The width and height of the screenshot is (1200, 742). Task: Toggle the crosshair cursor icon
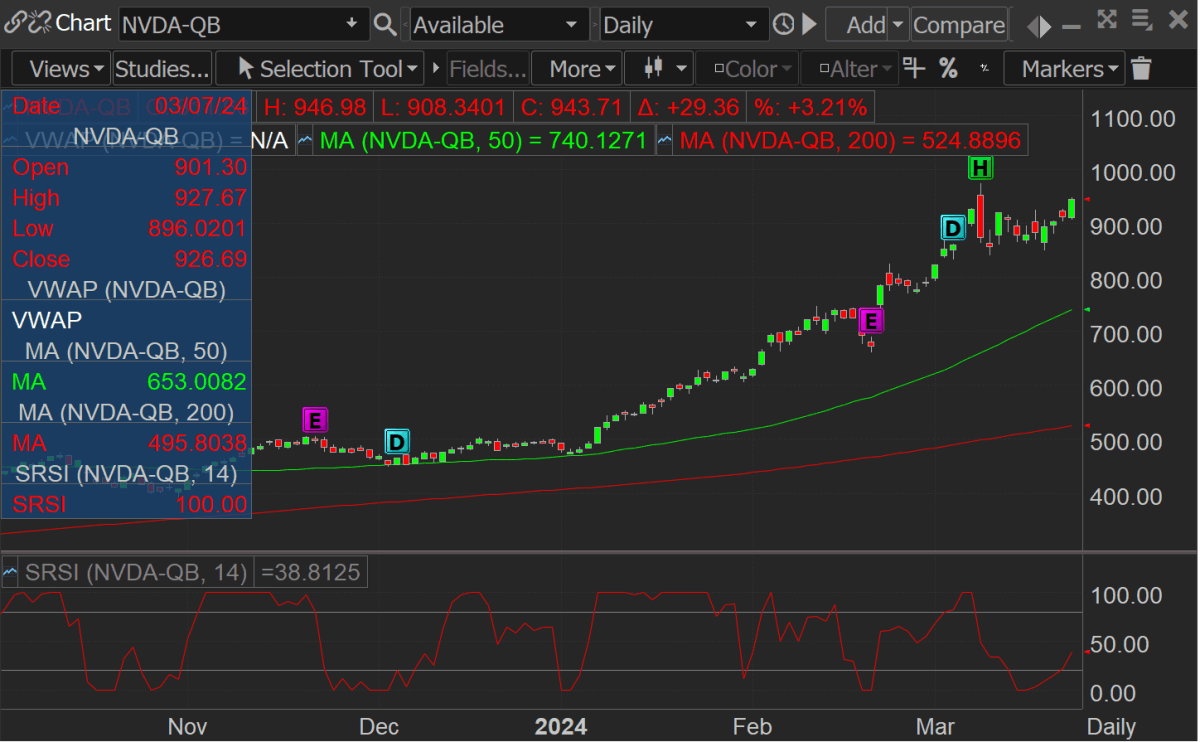(x=914, y=68)
